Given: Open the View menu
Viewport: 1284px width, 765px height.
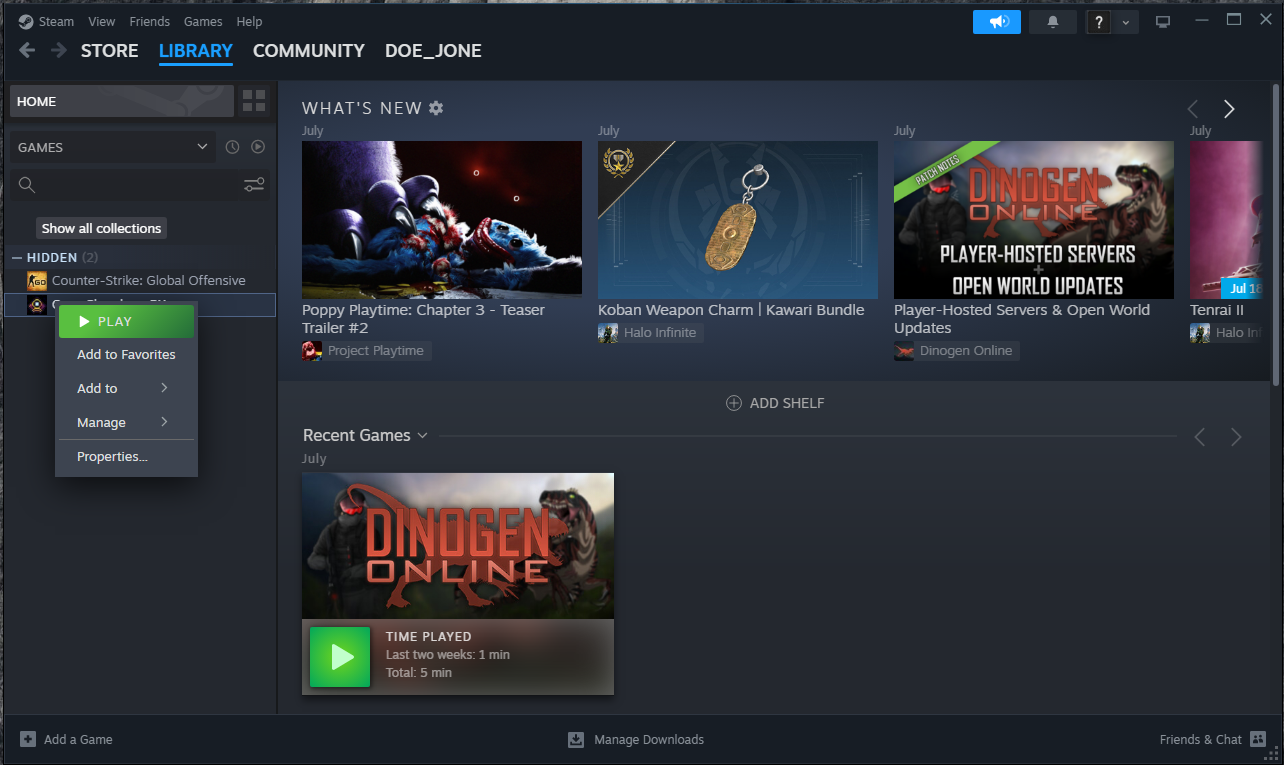Looking at the screenshot, I should [101, 21].
